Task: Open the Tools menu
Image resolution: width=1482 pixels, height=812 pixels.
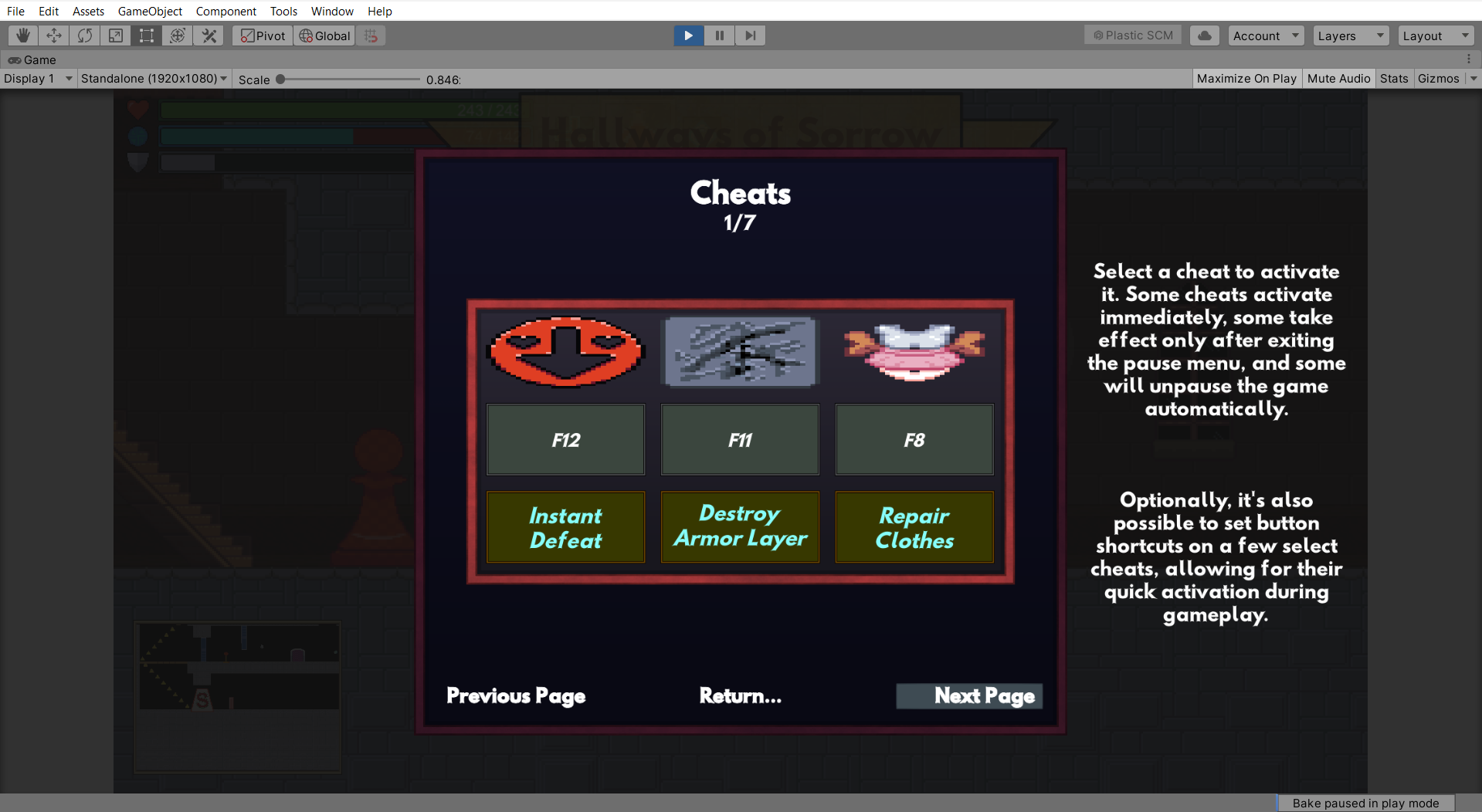Action: [x=283, y=11]
